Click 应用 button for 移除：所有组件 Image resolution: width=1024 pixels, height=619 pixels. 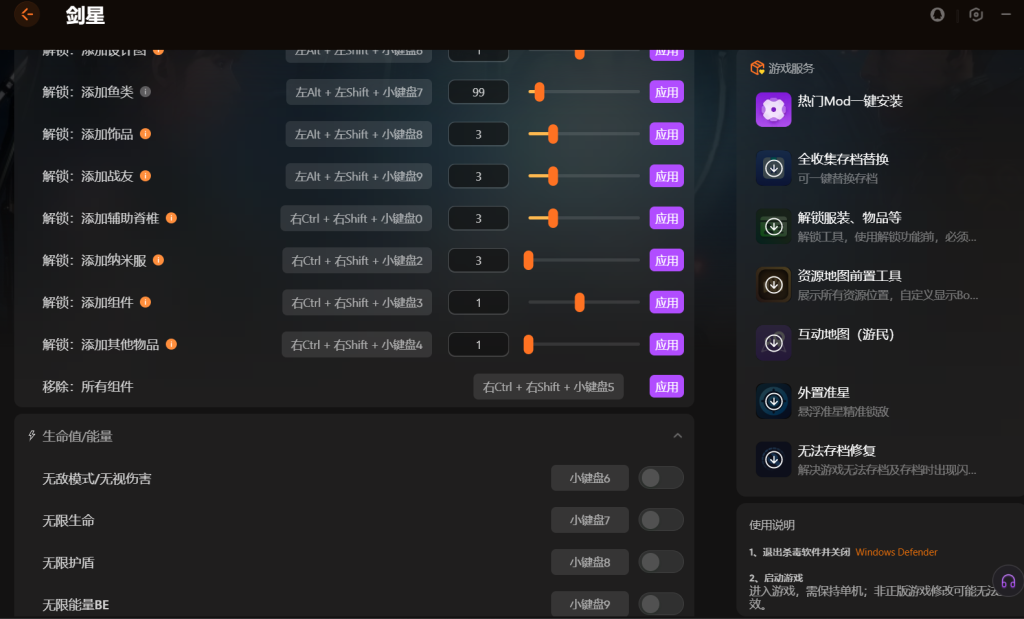tap(666, 386)
